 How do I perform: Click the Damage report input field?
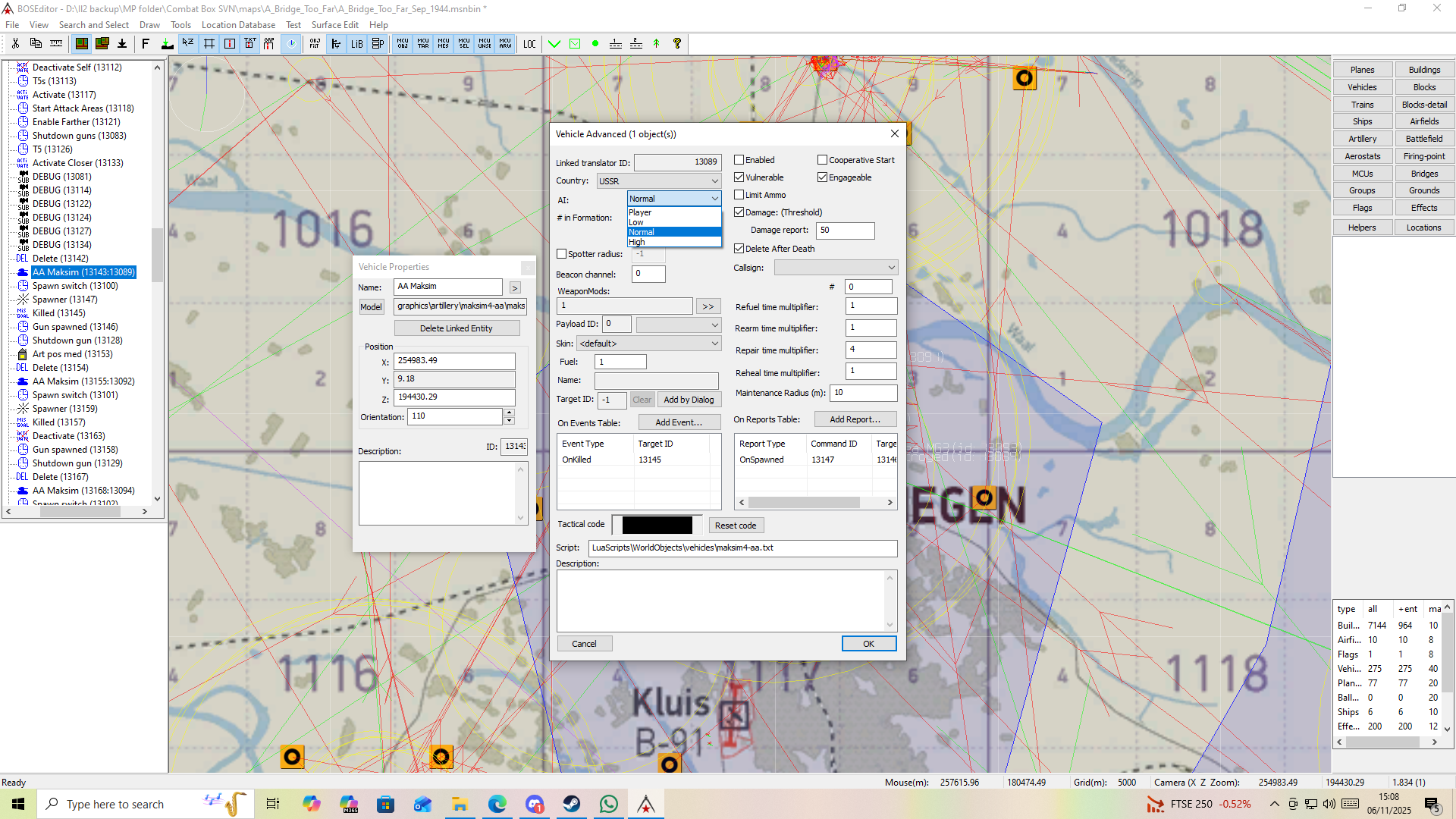coord(845,231)
